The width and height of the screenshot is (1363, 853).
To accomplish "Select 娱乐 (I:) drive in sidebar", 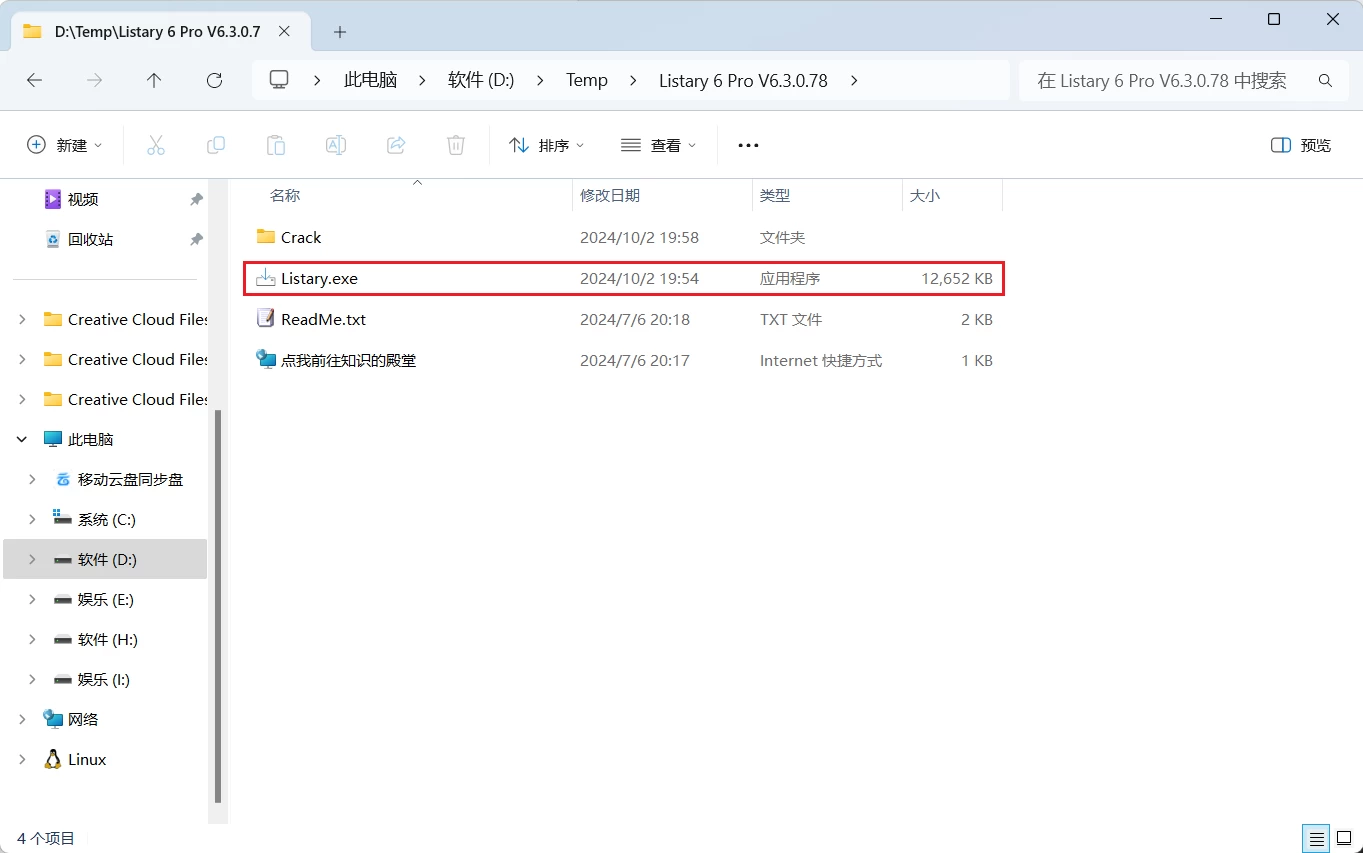I will 104,679.
